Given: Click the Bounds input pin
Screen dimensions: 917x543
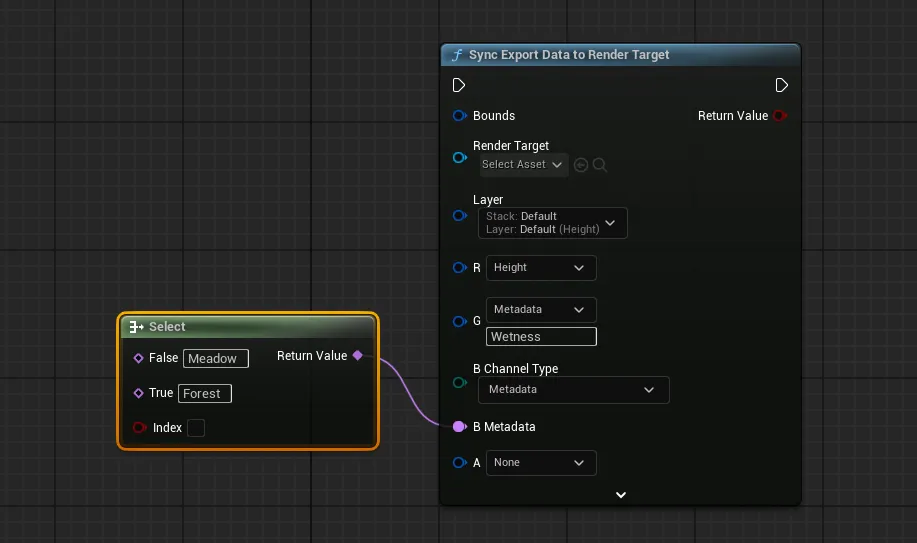Looking at the screenshot, I should point(459,116).
